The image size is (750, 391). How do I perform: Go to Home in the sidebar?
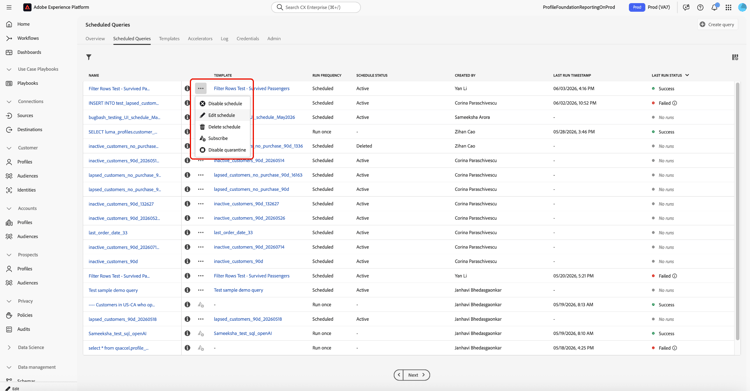[23, 24]
